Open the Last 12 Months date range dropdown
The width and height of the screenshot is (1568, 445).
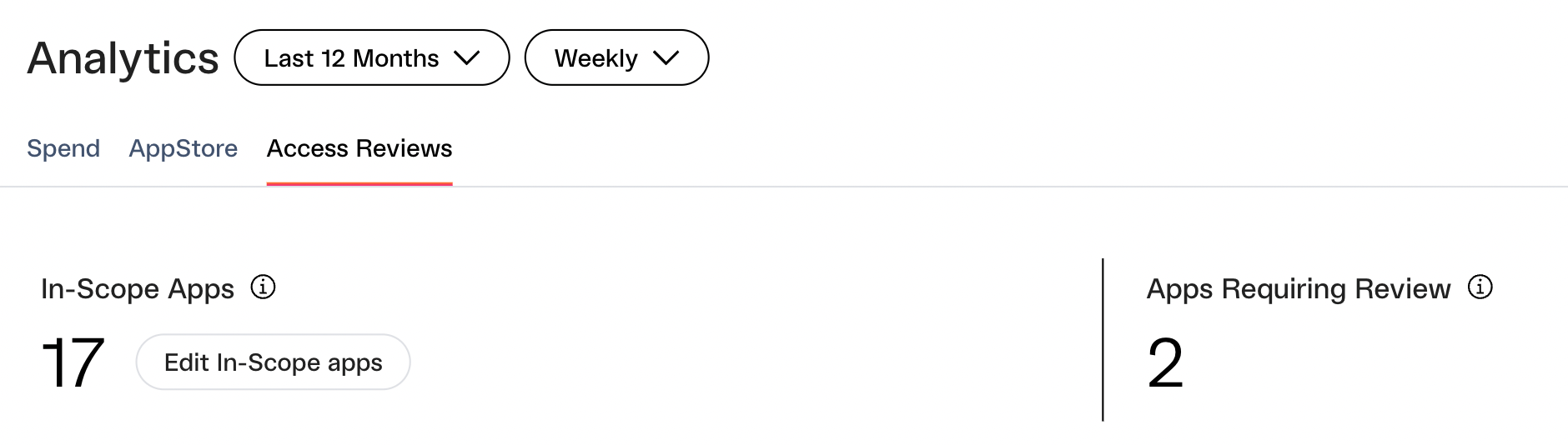[x=372, y=57]
